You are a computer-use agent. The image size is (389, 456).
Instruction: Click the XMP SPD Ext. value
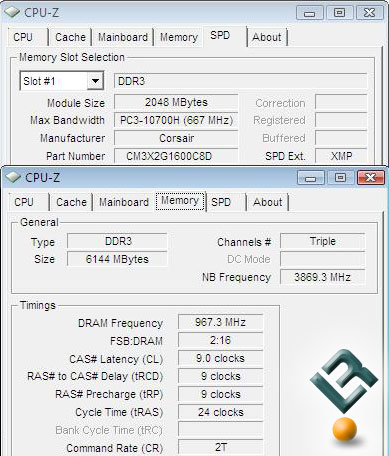click(341, 156)
